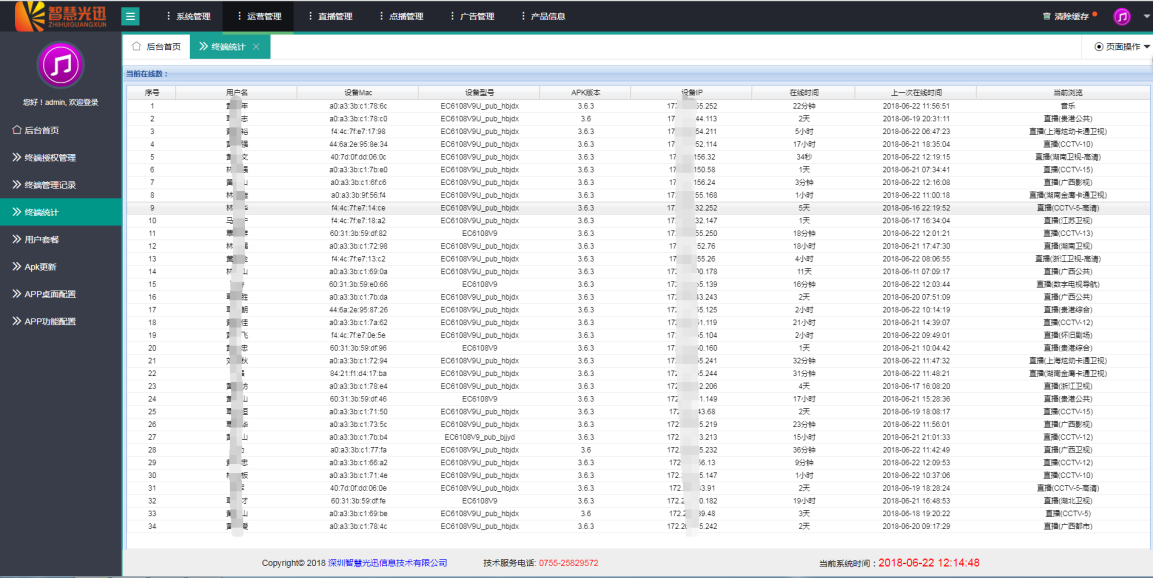Image resolution: width=1153 pixels, height=578 pixels.
Task: Click the timestamp 2018-06-19 20:31:11
Action: tap(915, 118)
